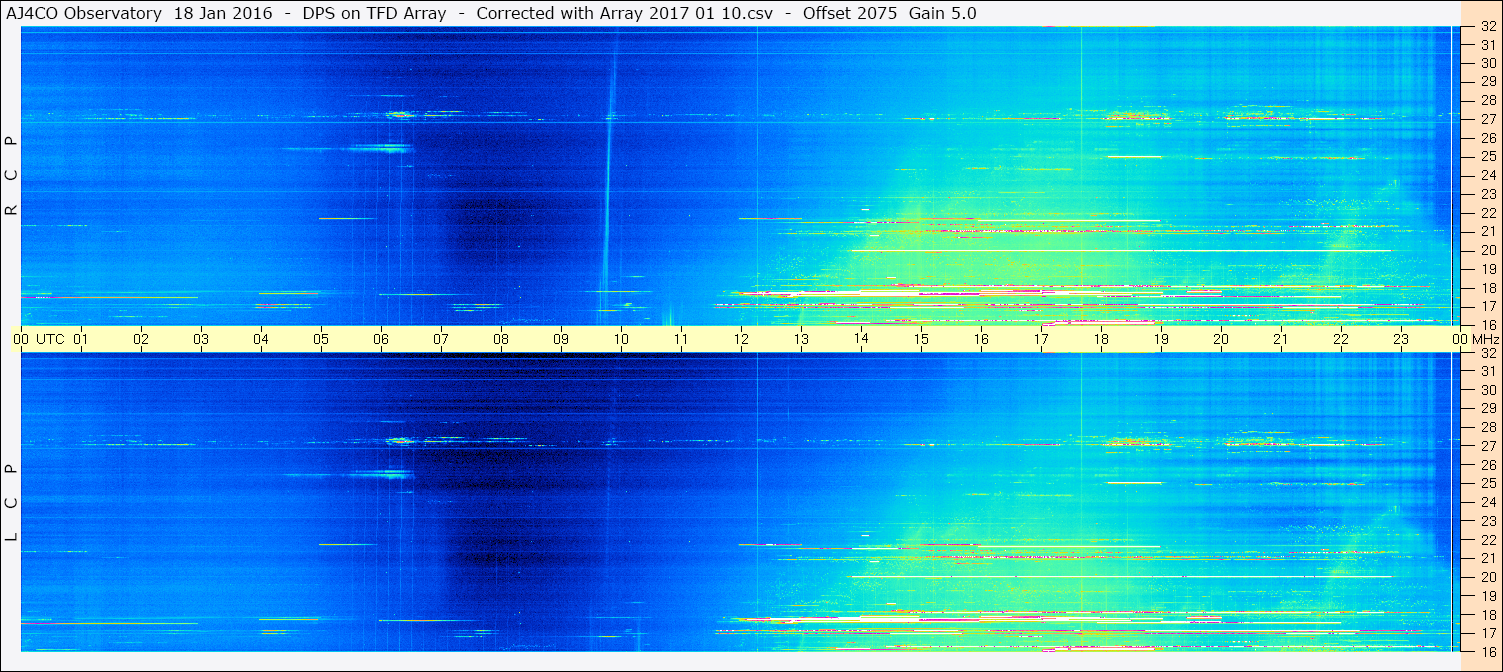Click the 16 MHz tick in RCP scale
Image resolution: width=1503 pixels, height=672 pixels.
point(1487,324)
